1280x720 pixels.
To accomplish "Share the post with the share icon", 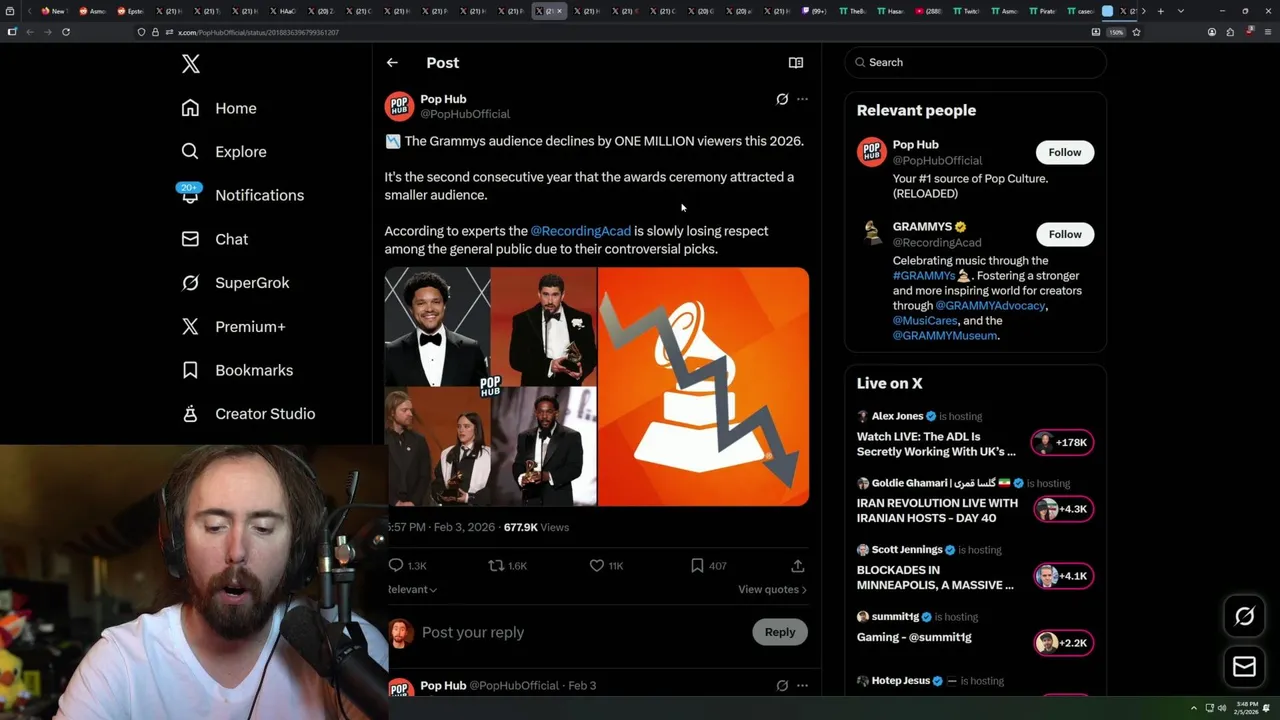I will tap(797, 565).
